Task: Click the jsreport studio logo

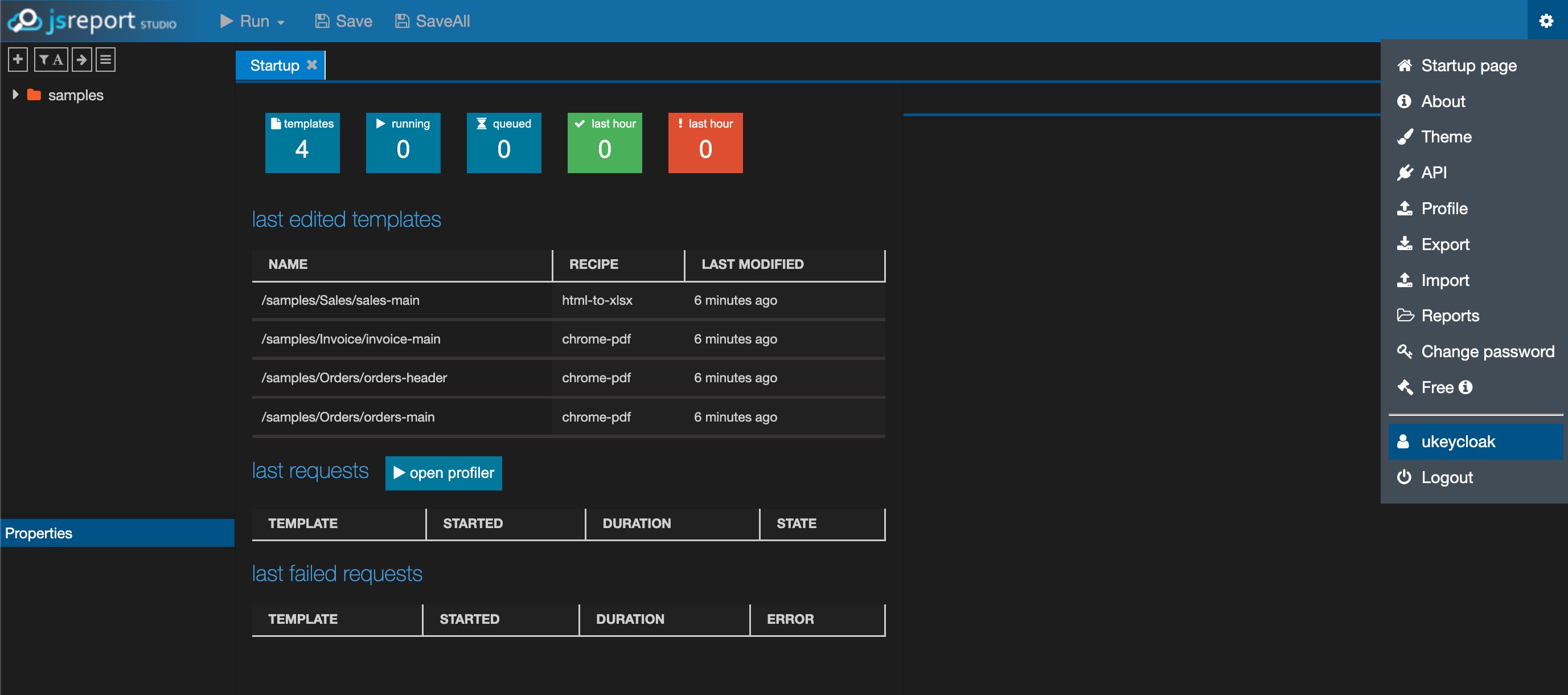Action: pyautogui.click(x=92, y=21)
